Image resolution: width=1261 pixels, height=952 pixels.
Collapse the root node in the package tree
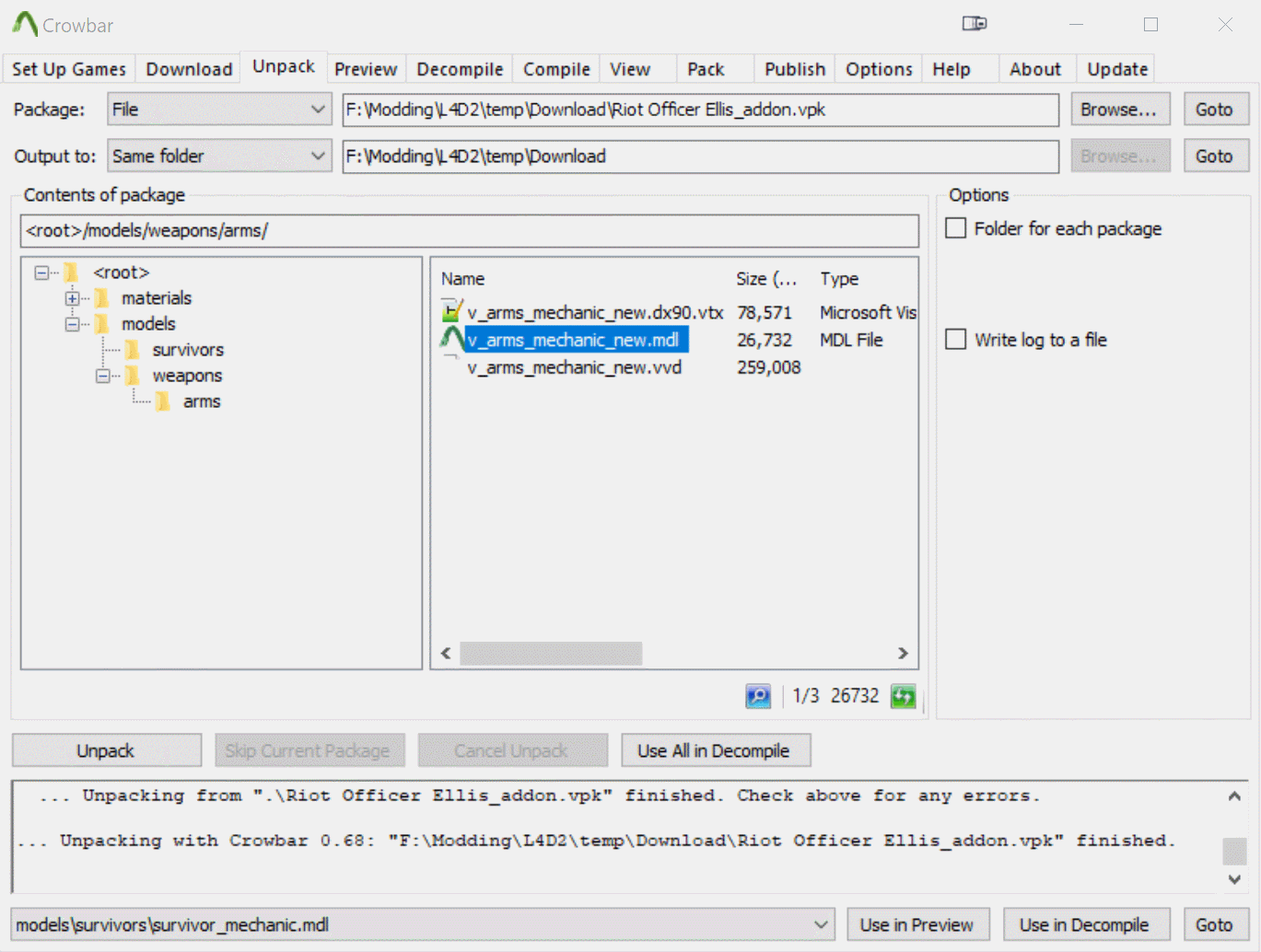pyautogui.click(x=41, y=273)
